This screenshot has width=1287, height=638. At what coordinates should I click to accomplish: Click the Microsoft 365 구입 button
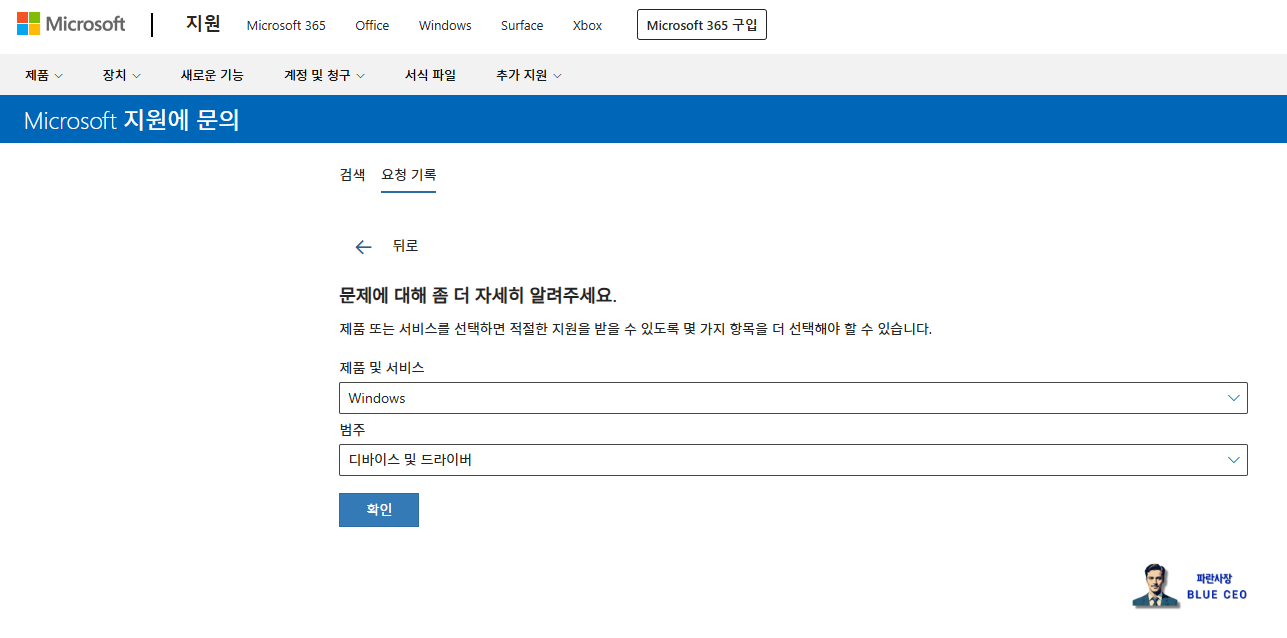pos(702,25)
